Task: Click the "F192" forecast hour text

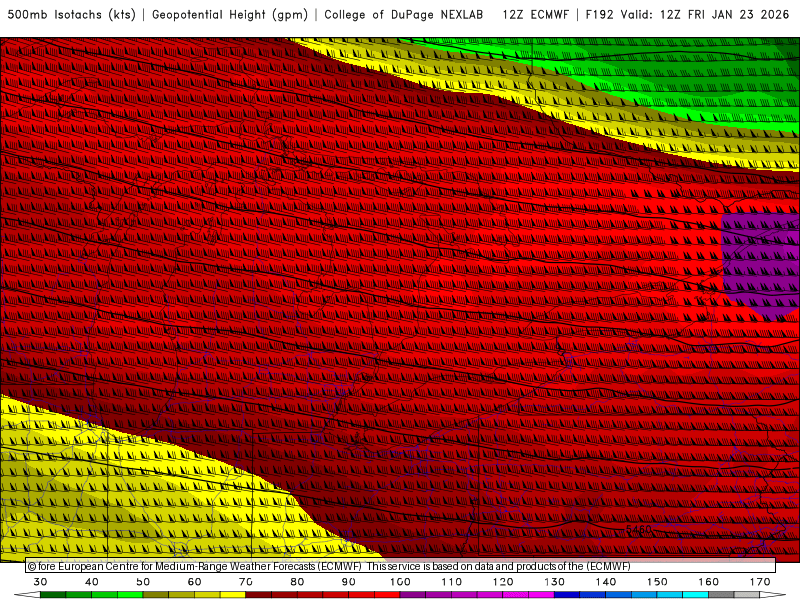Action: 599,15
